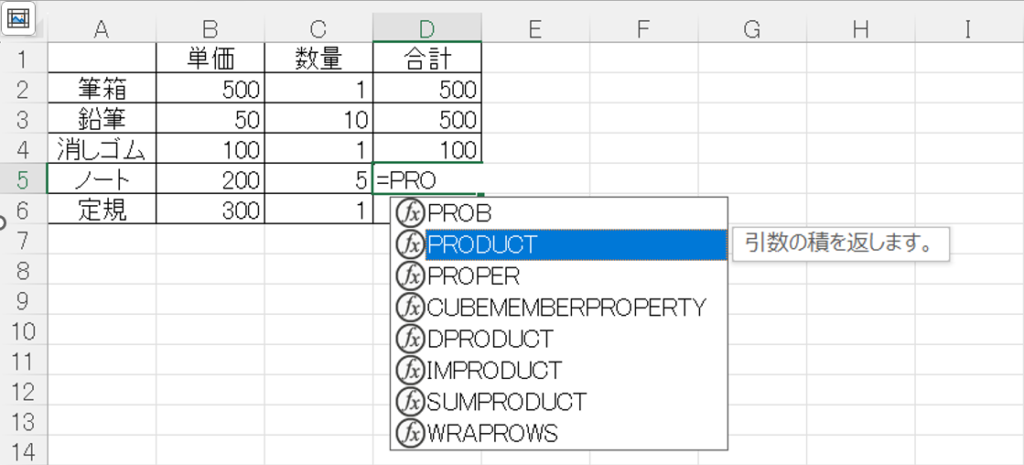Click the 合計 header cell

coord(427,58)
